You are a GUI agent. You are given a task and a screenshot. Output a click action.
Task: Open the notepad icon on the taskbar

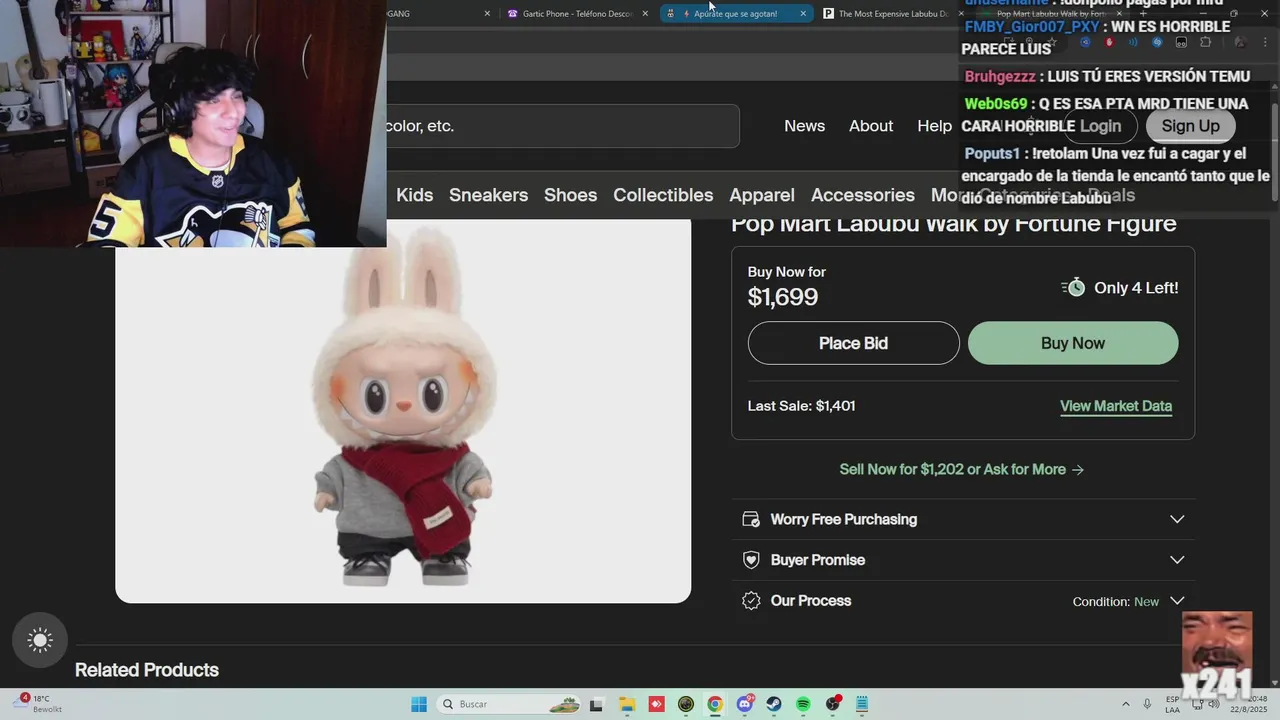click(862, 704)
